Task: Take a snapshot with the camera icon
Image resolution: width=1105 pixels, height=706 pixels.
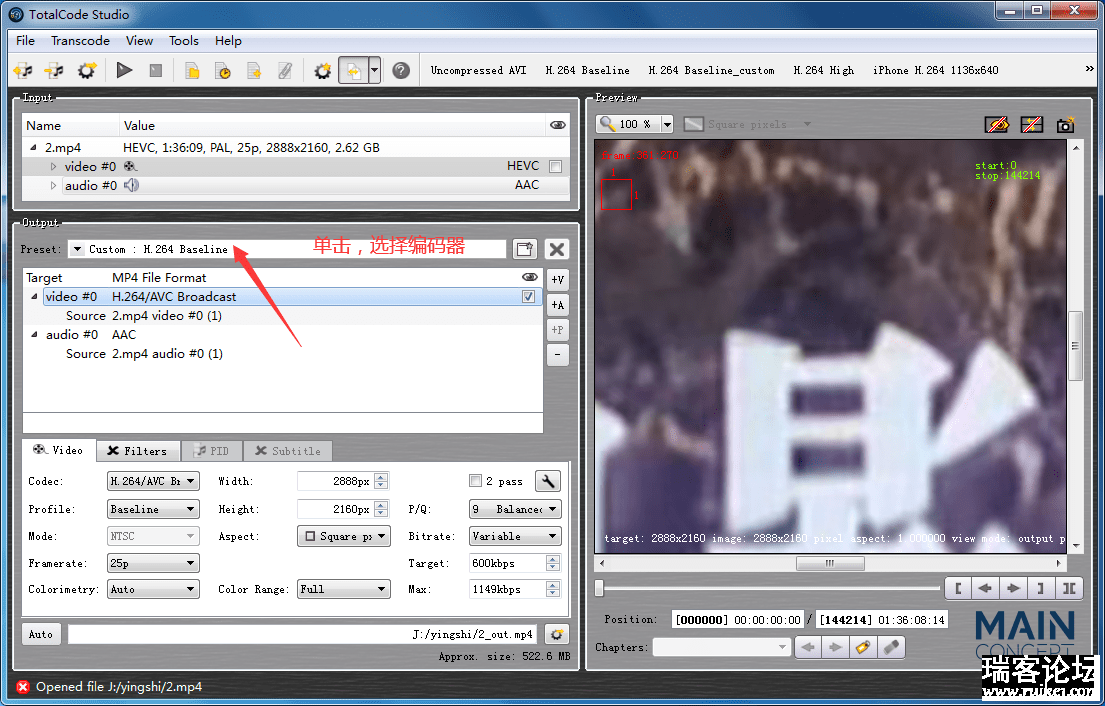Action: point(1066,125)
